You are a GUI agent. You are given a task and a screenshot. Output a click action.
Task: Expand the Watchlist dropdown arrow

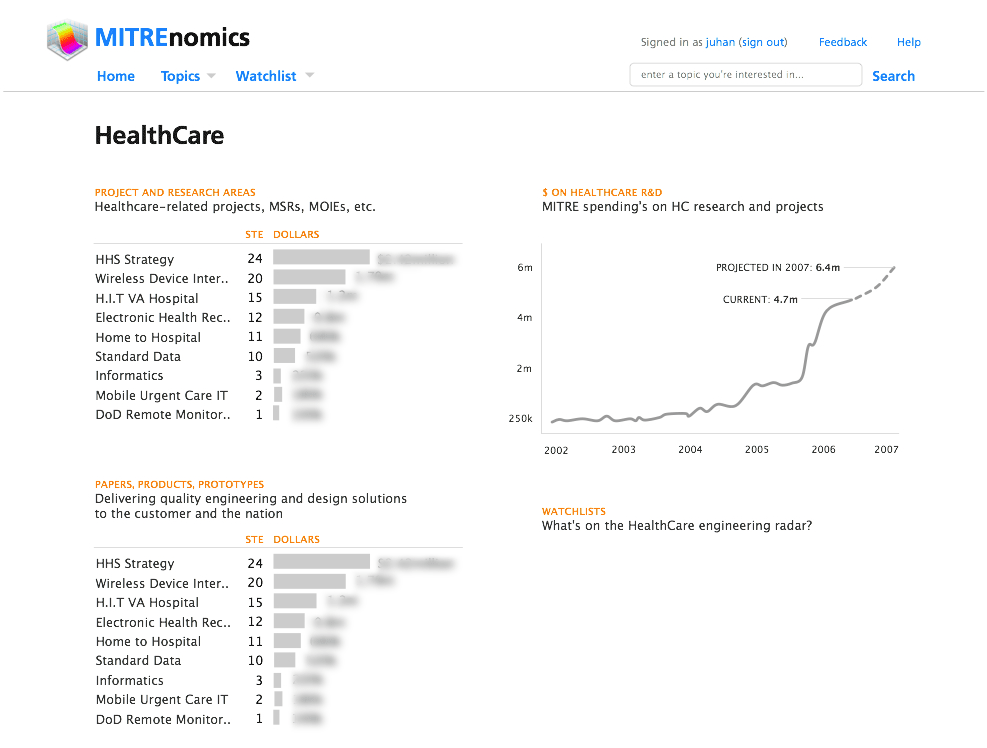click(309, 76)
